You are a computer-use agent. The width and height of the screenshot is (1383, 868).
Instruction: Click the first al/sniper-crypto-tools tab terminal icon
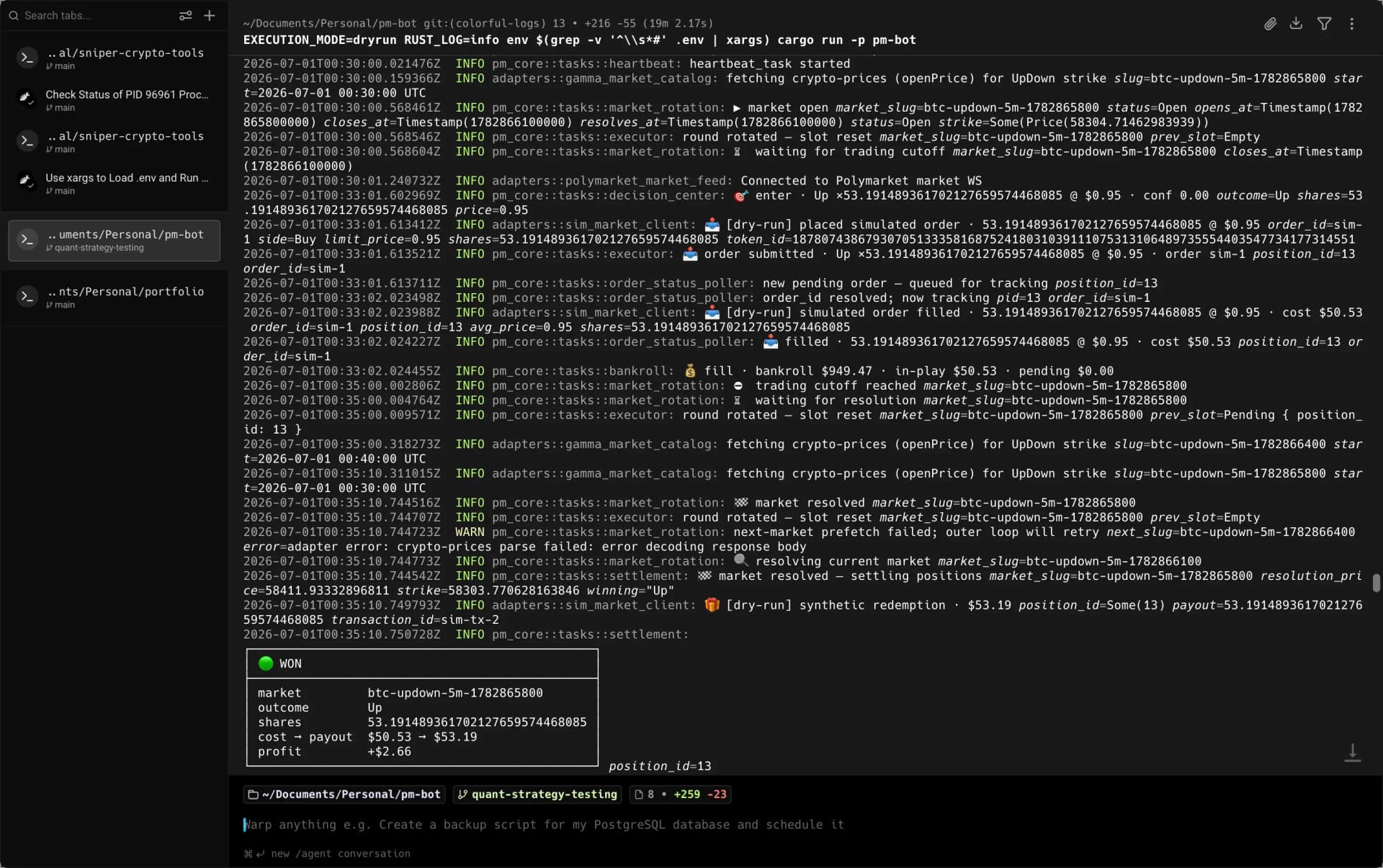point(27,58)
